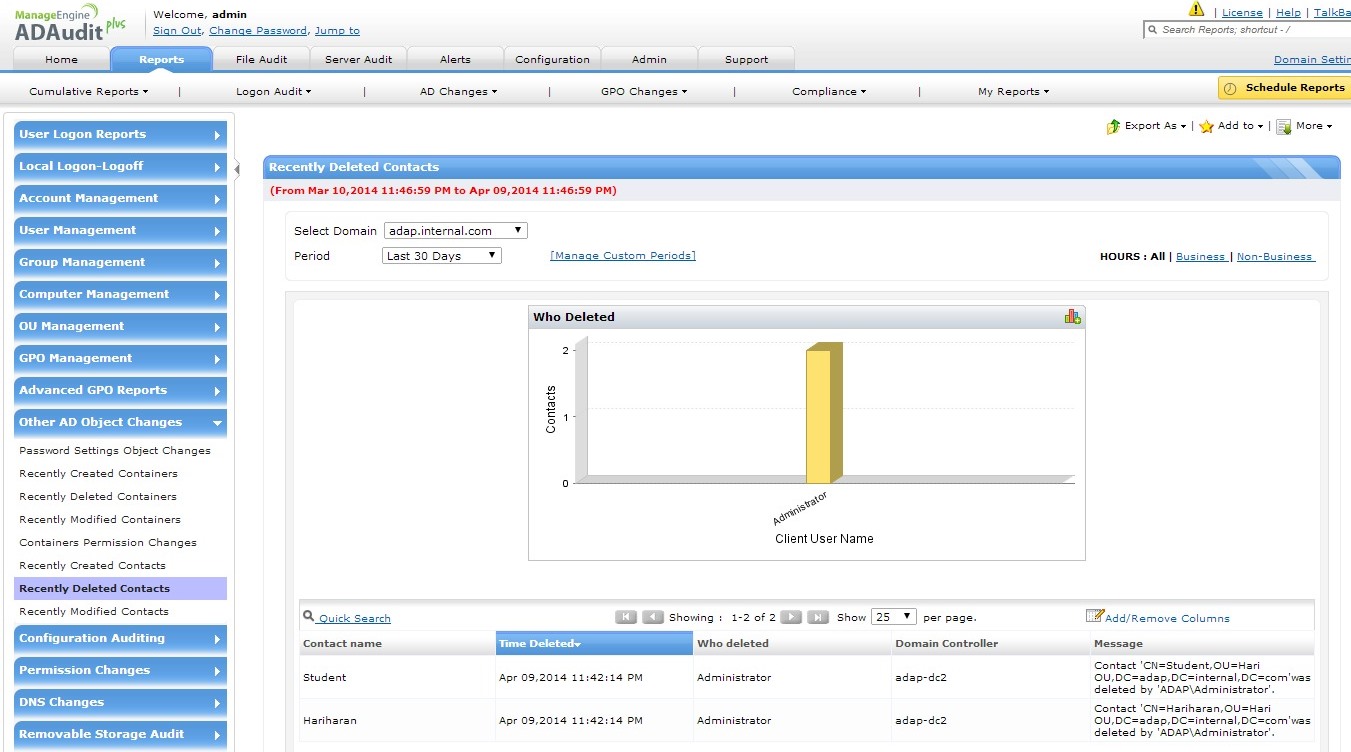Filter hours to Business only
The height and width of the screenshot is (752, 1351).
coord(1200,257)
